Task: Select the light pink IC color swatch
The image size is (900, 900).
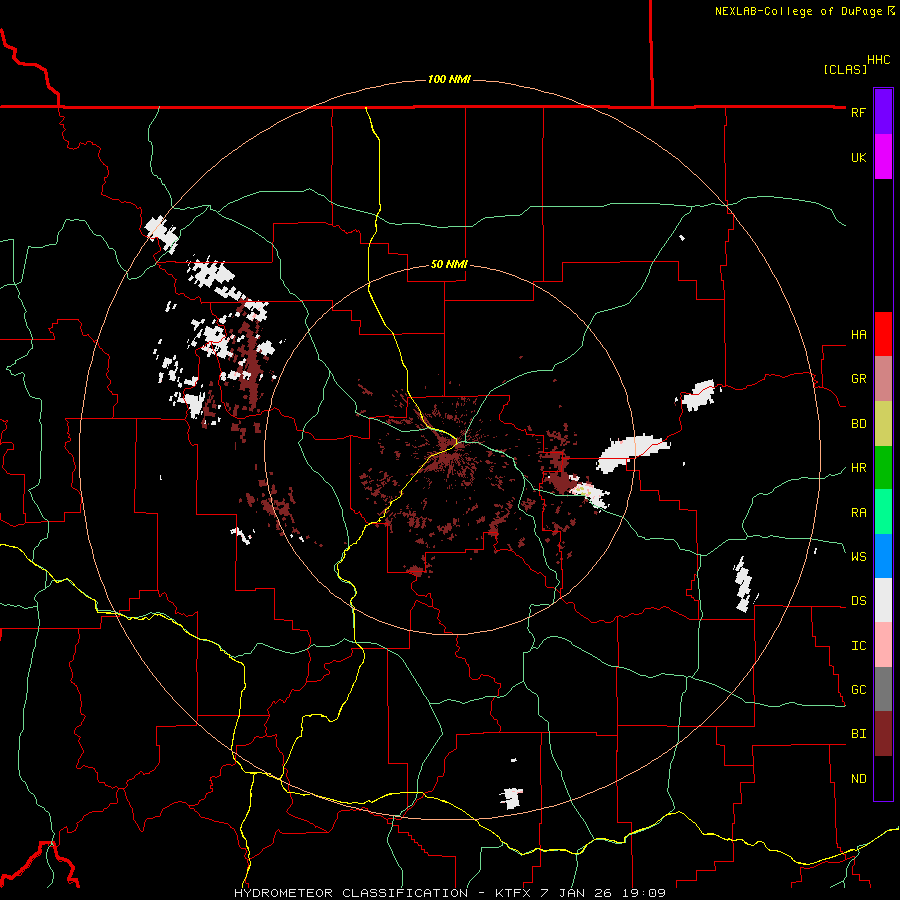Action: click(x=883, y=645)
